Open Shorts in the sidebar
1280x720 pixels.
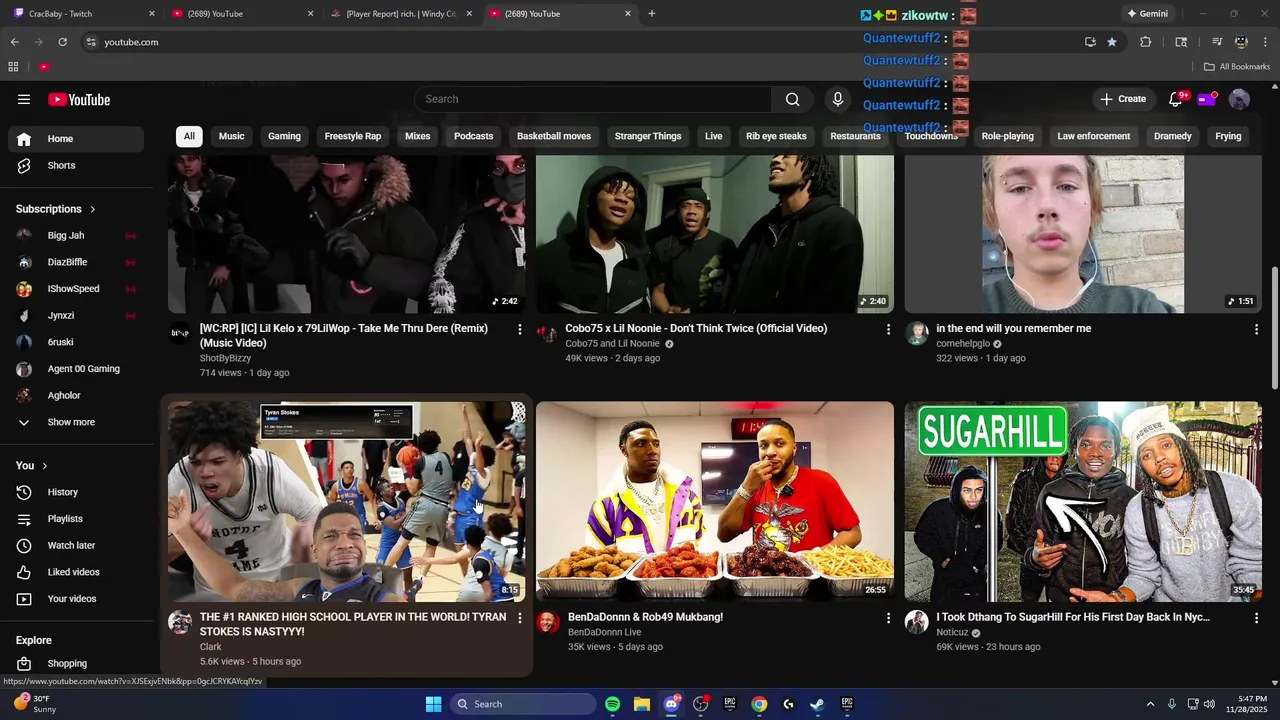[76, 165]
